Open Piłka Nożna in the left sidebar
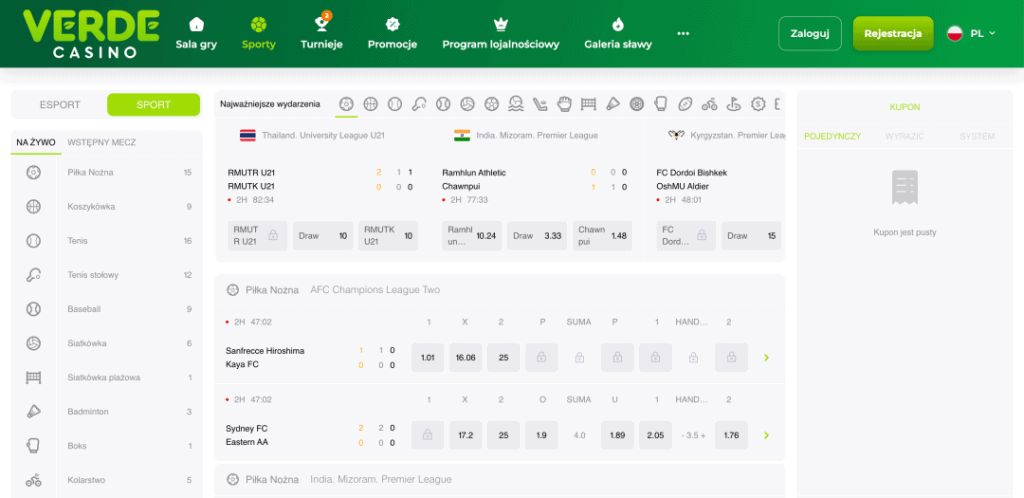 pyautogui.click(x=106, y=173)
